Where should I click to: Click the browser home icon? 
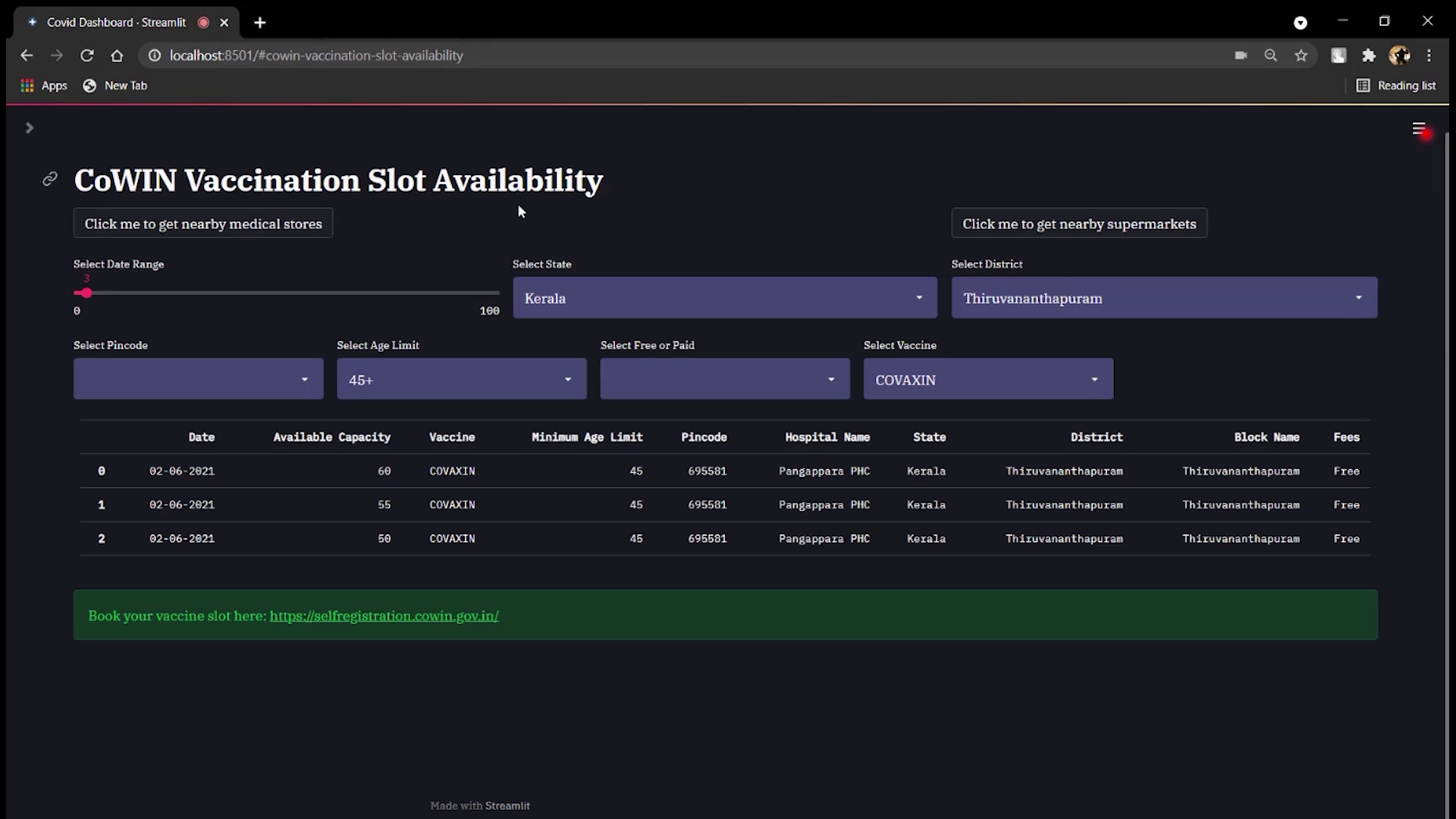(x=117, y=55)
